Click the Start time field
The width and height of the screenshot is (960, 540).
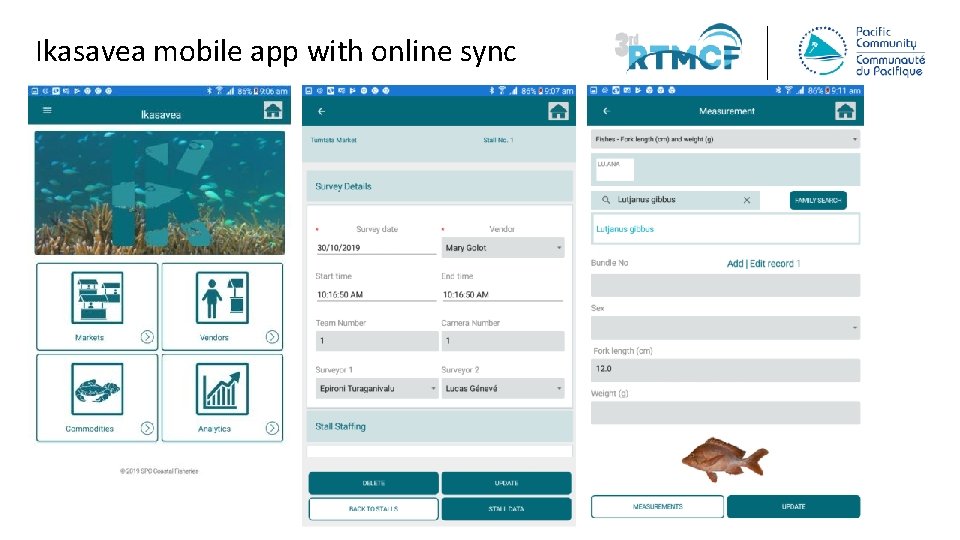pos(376,294)
